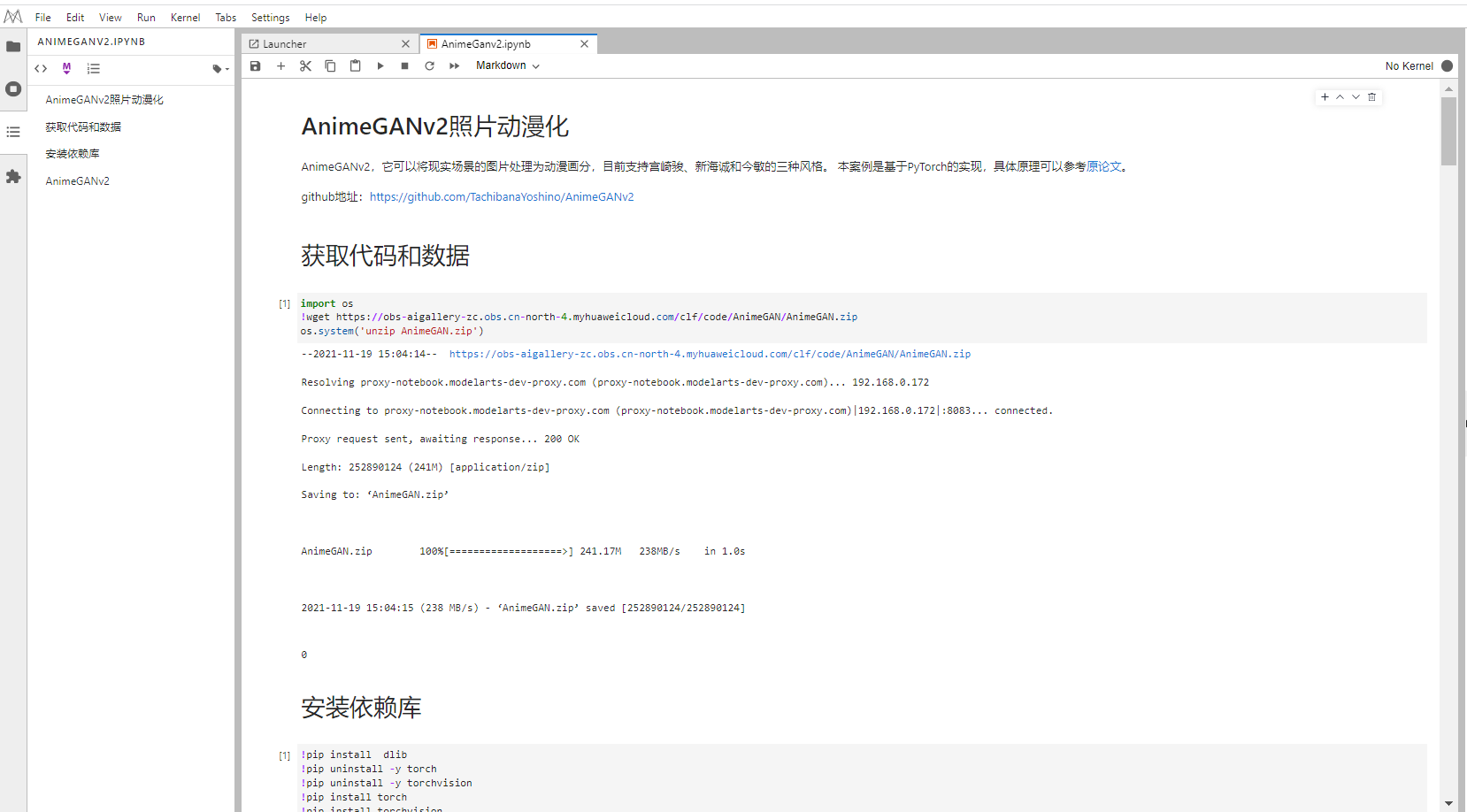The height and width of the screenshot is (812, 1467).
Task: Insert a cell below using toolbar plus icon
Action: [280, 65]
